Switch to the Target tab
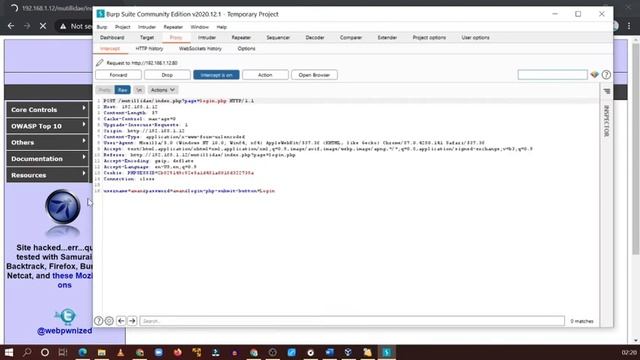The image size is (640, 360). pos(147,38)
